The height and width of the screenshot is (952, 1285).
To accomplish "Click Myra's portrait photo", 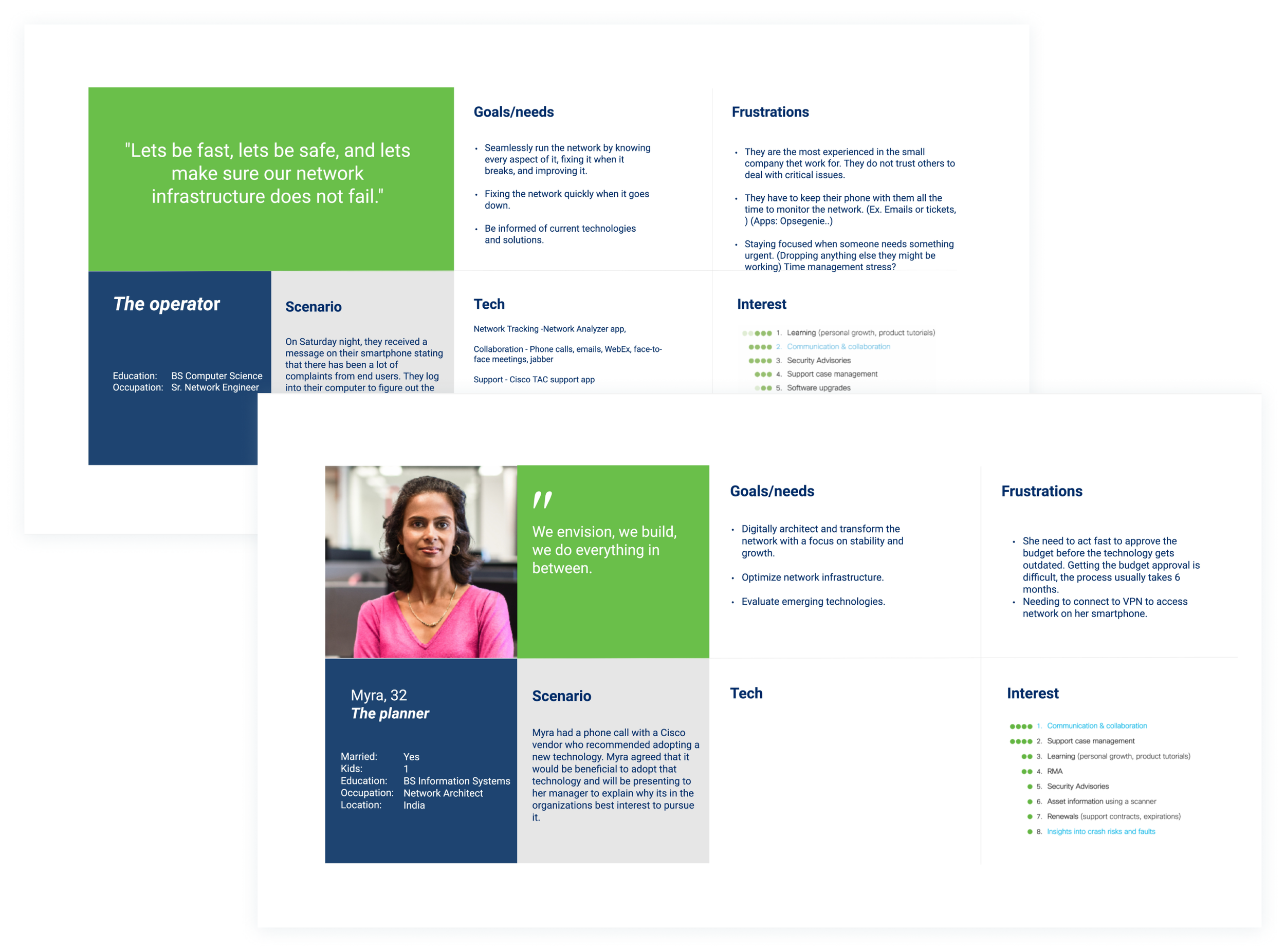I will click(x=420, y=562).
